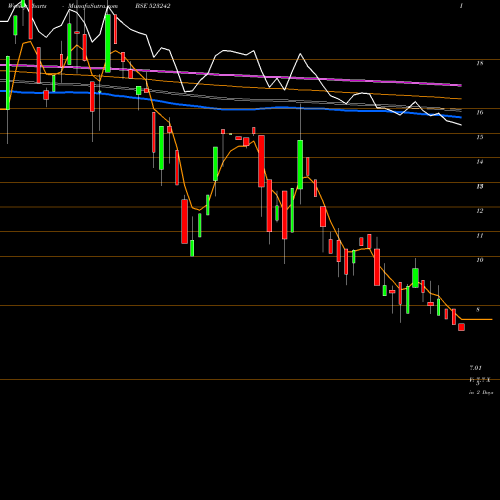
Task: Select the 15 price axis label
Action: click(480, 137)
